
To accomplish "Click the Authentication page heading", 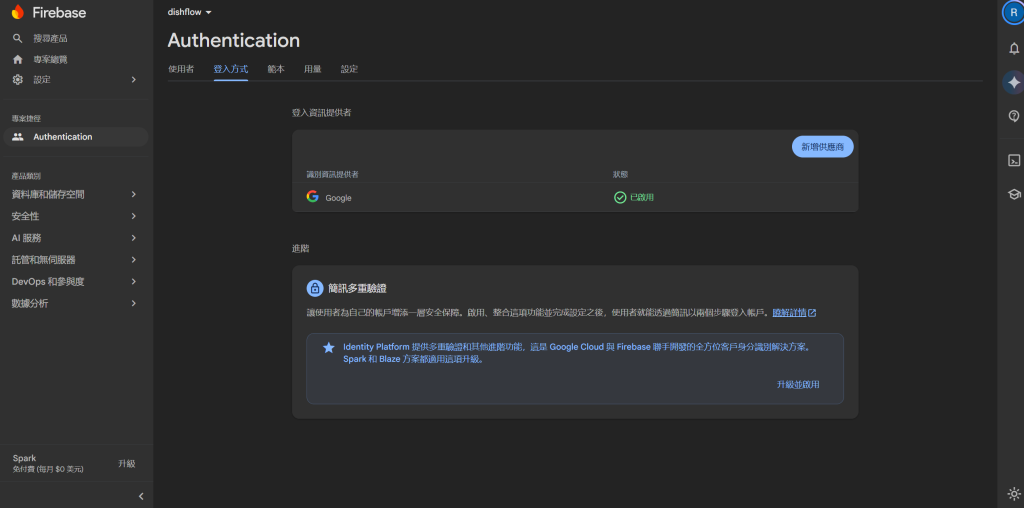I will click(234, 40).
